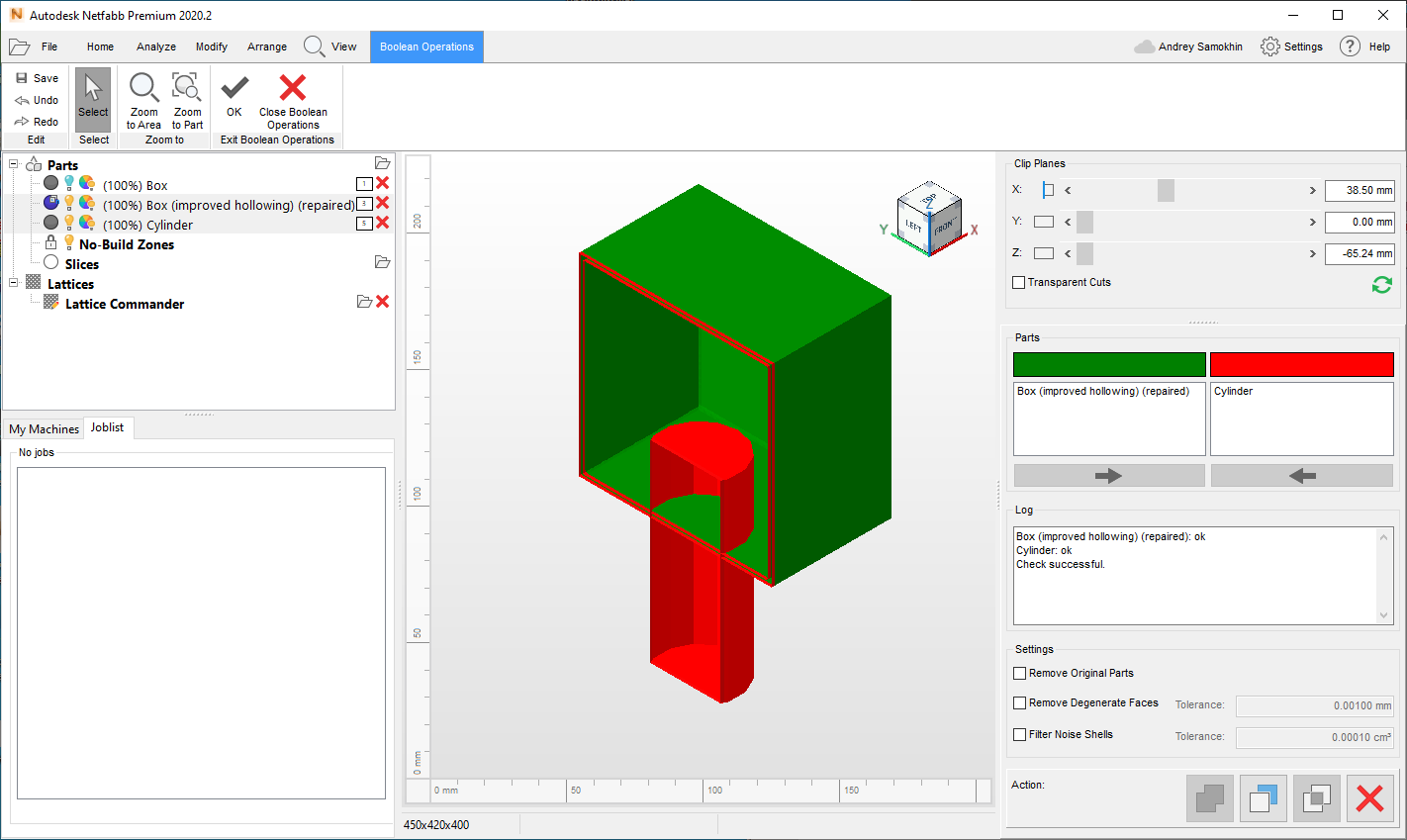Choose the Subtraction boolean action icon

coord(1263,798)
